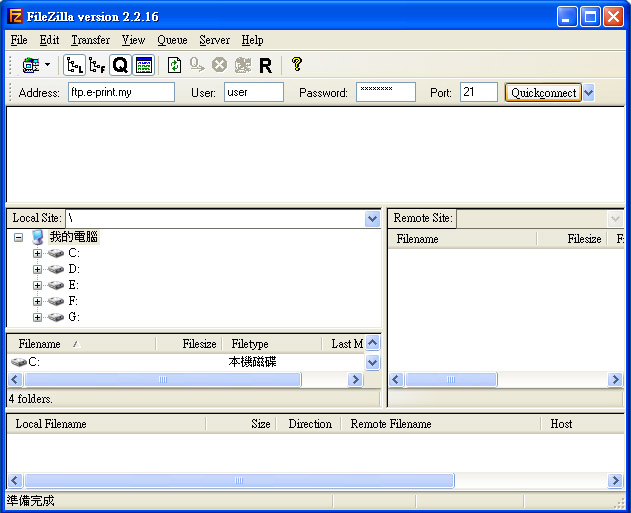This screenshot has width=631, height=513.
Task: Click queue pane horizontal scrollbar thumb
Action: click(x=239, y=480)
